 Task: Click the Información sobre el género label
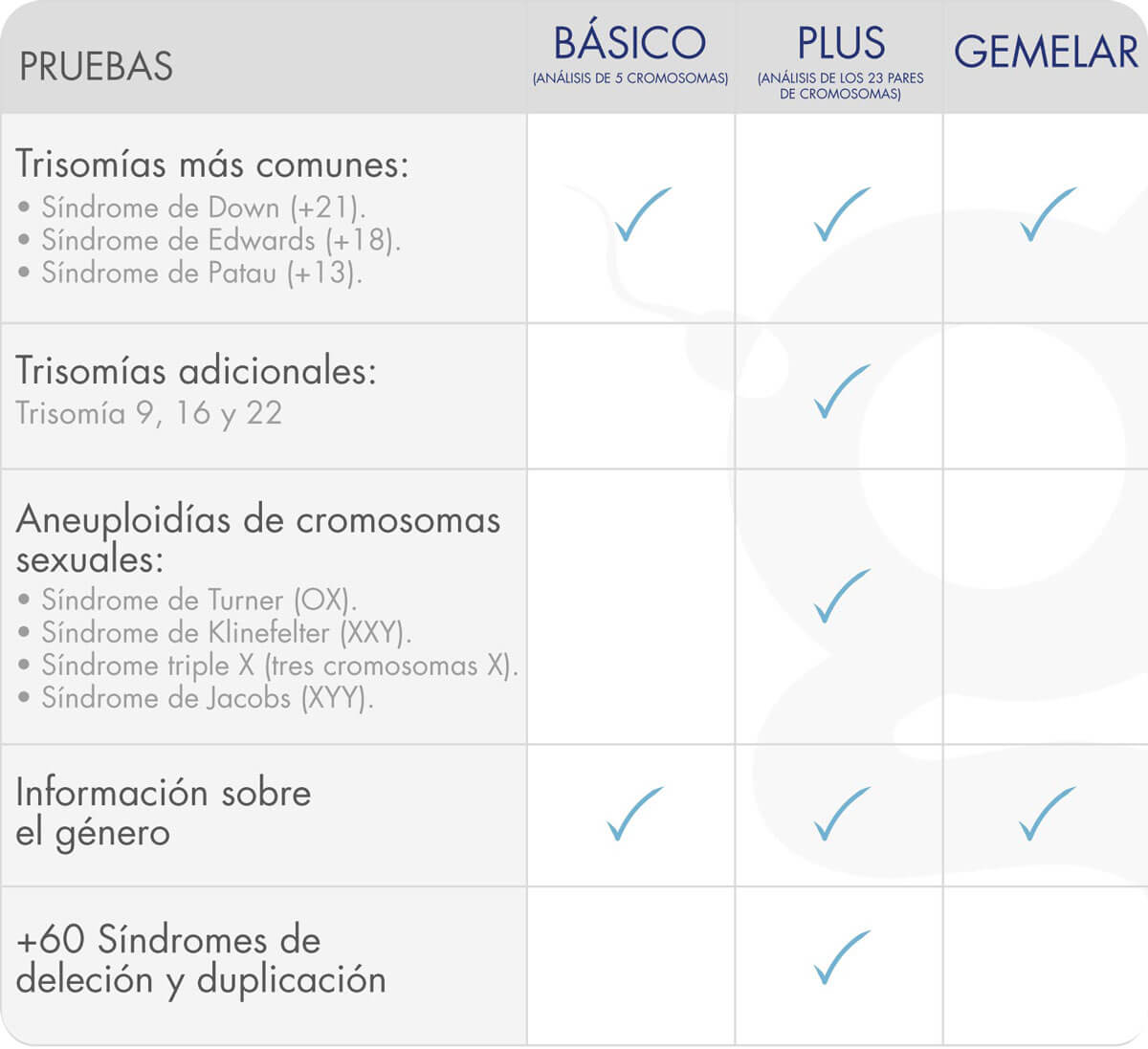click(164, 813)
